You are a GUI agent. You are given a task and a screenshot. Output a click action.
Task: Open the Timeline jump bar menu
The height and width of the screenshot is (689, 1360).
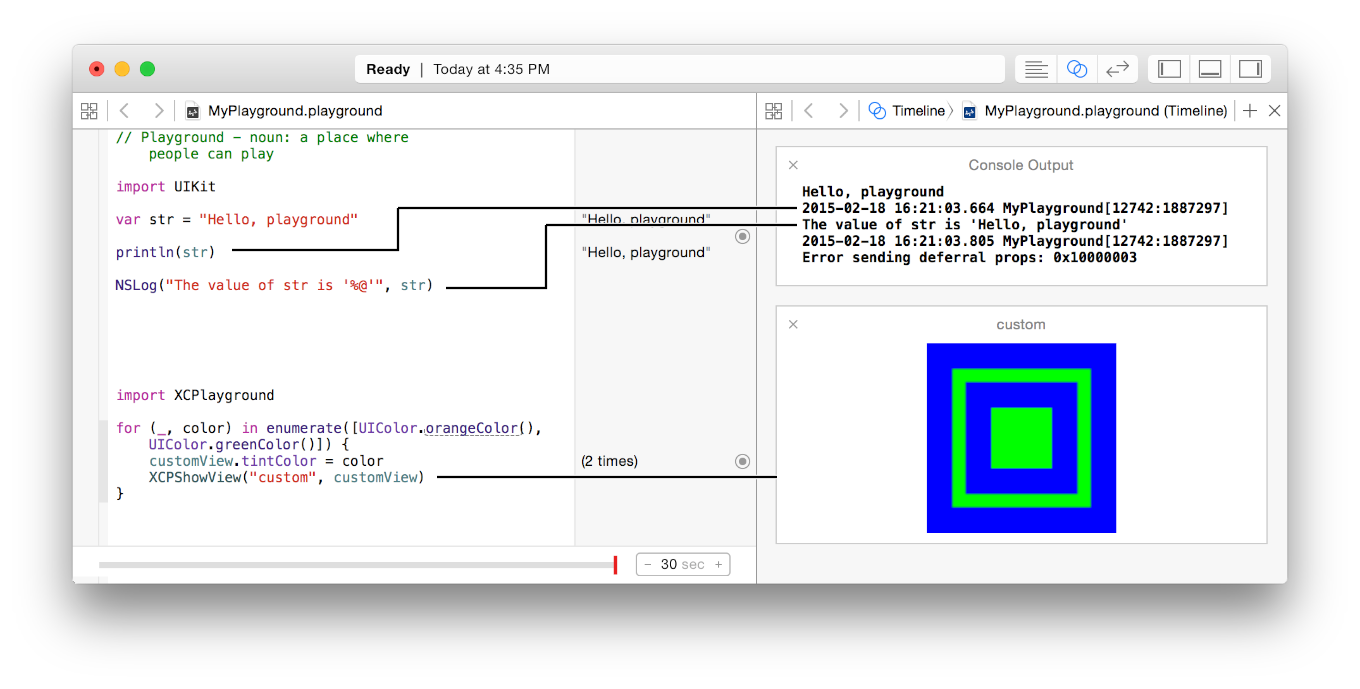[907, 111]
